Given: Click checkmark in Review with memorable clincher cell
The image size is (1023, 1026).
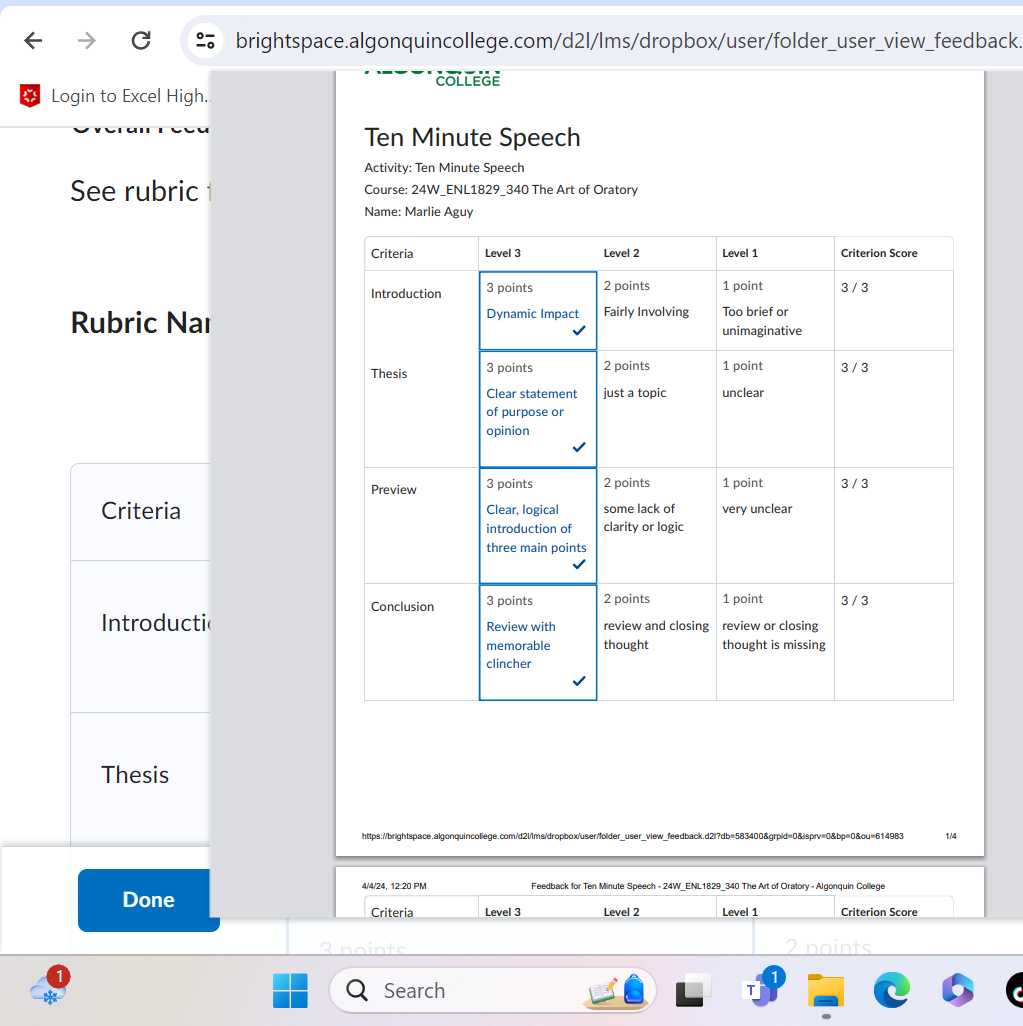Looking at the screenshot, I should click(579, 681).
